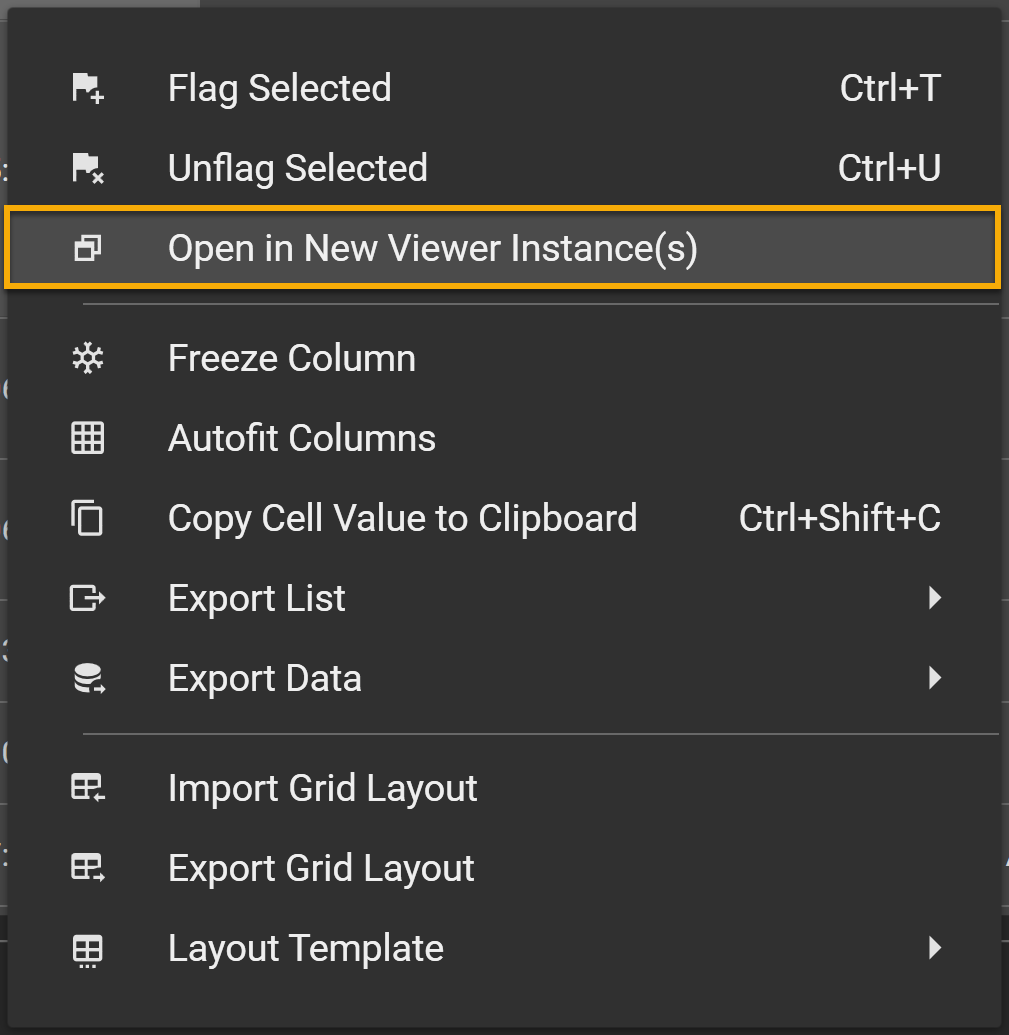Select the Flag Selected menu entry
Viewport: 1009px width, 1035px height.
(279, 89)
